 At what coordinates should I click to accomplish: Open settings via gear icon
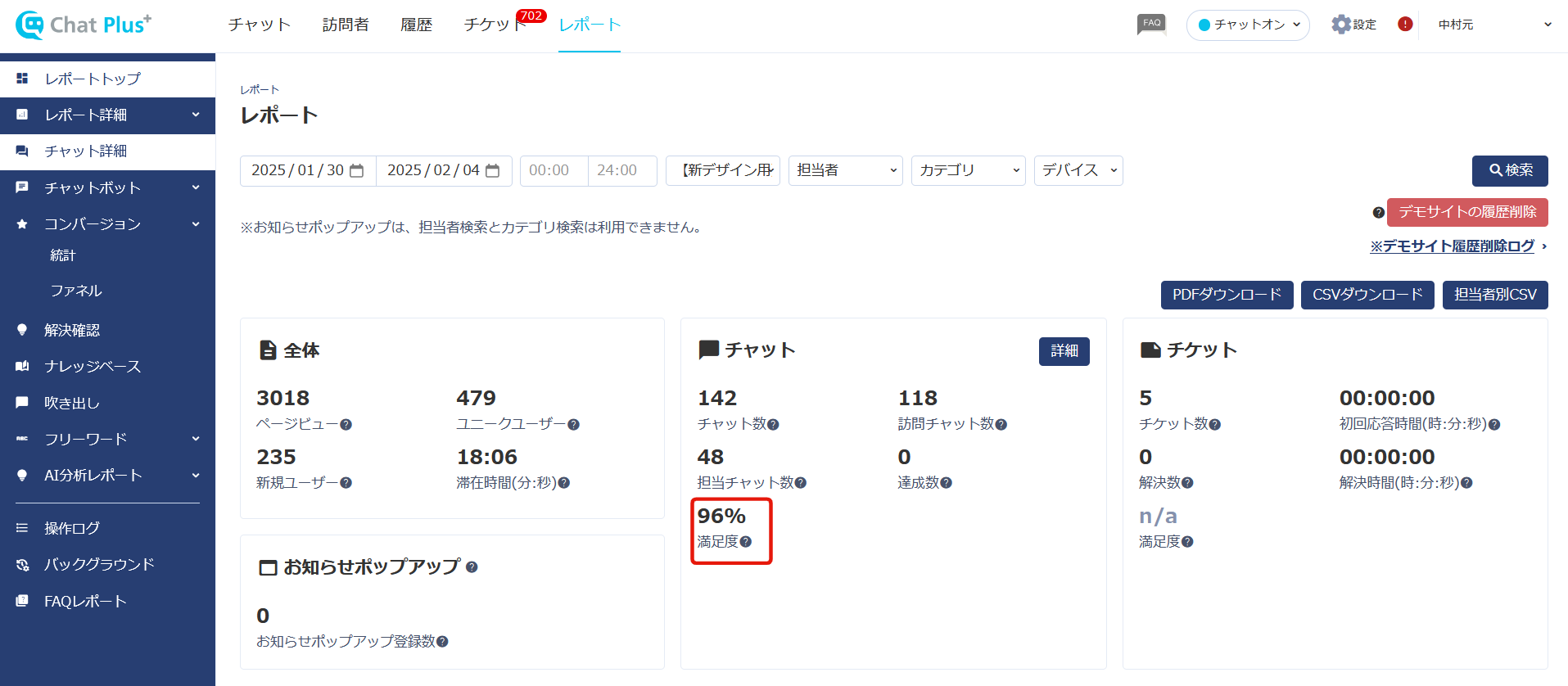(x=1340, y=25)
